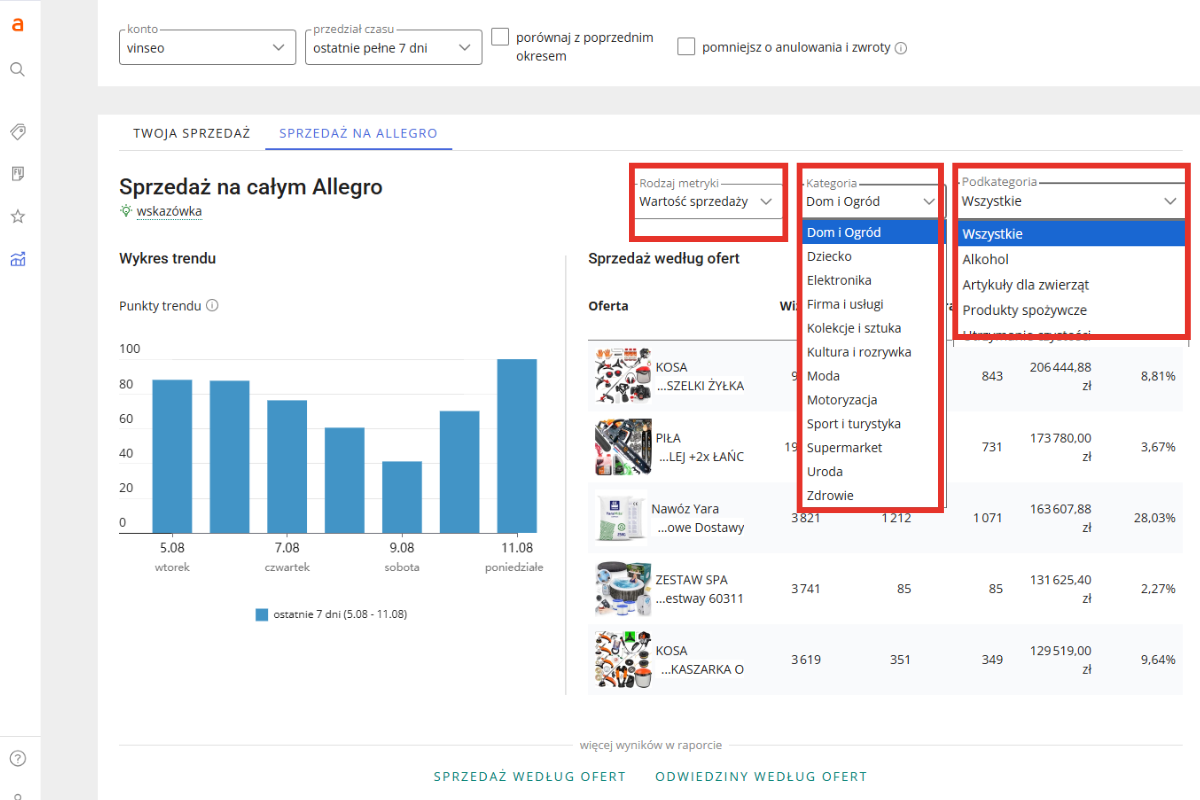Click the Oferta column header

(x=608, y=306)
